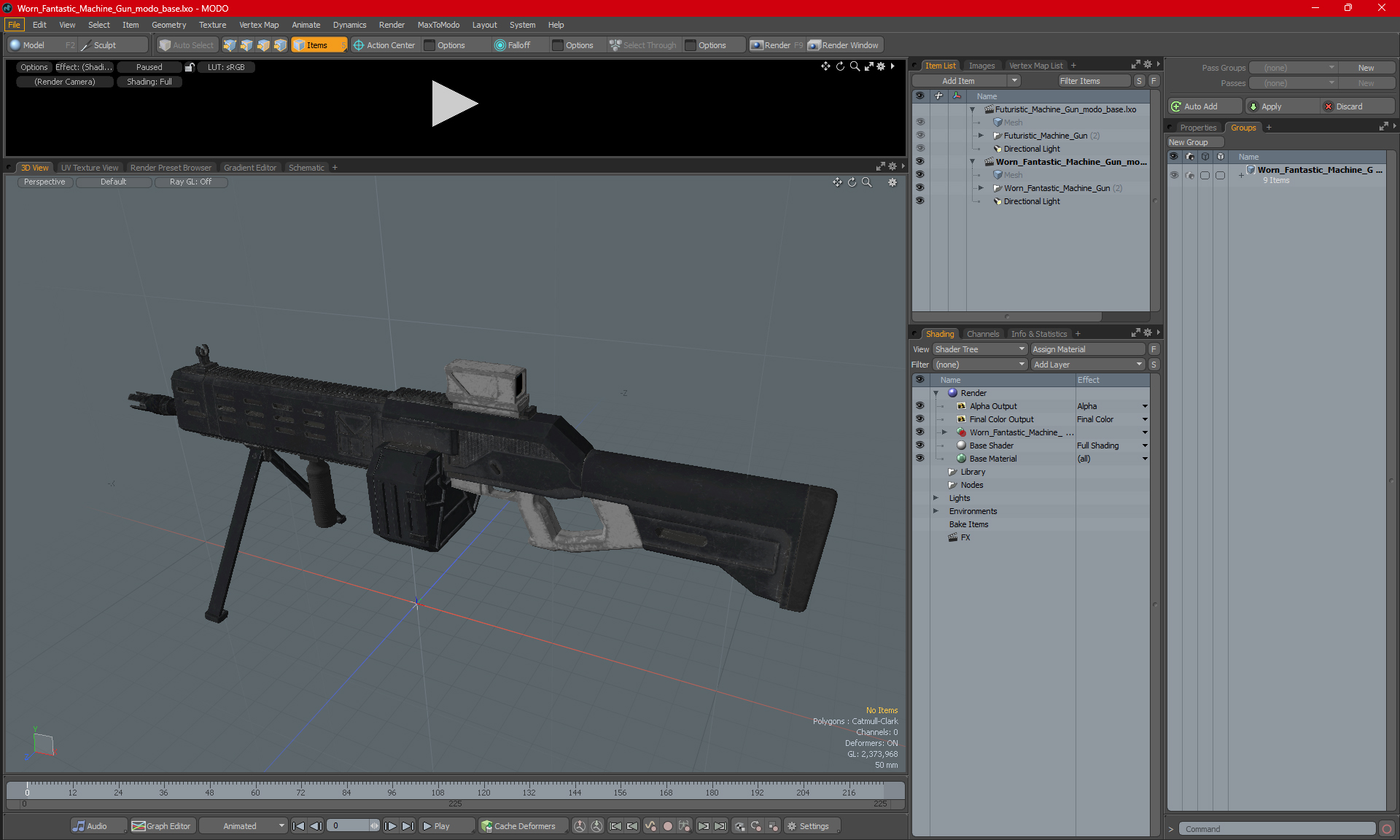Viewport: 1400px width, 840px height.
Task: Open the Add Item dropdown
Action: (967, 81)
